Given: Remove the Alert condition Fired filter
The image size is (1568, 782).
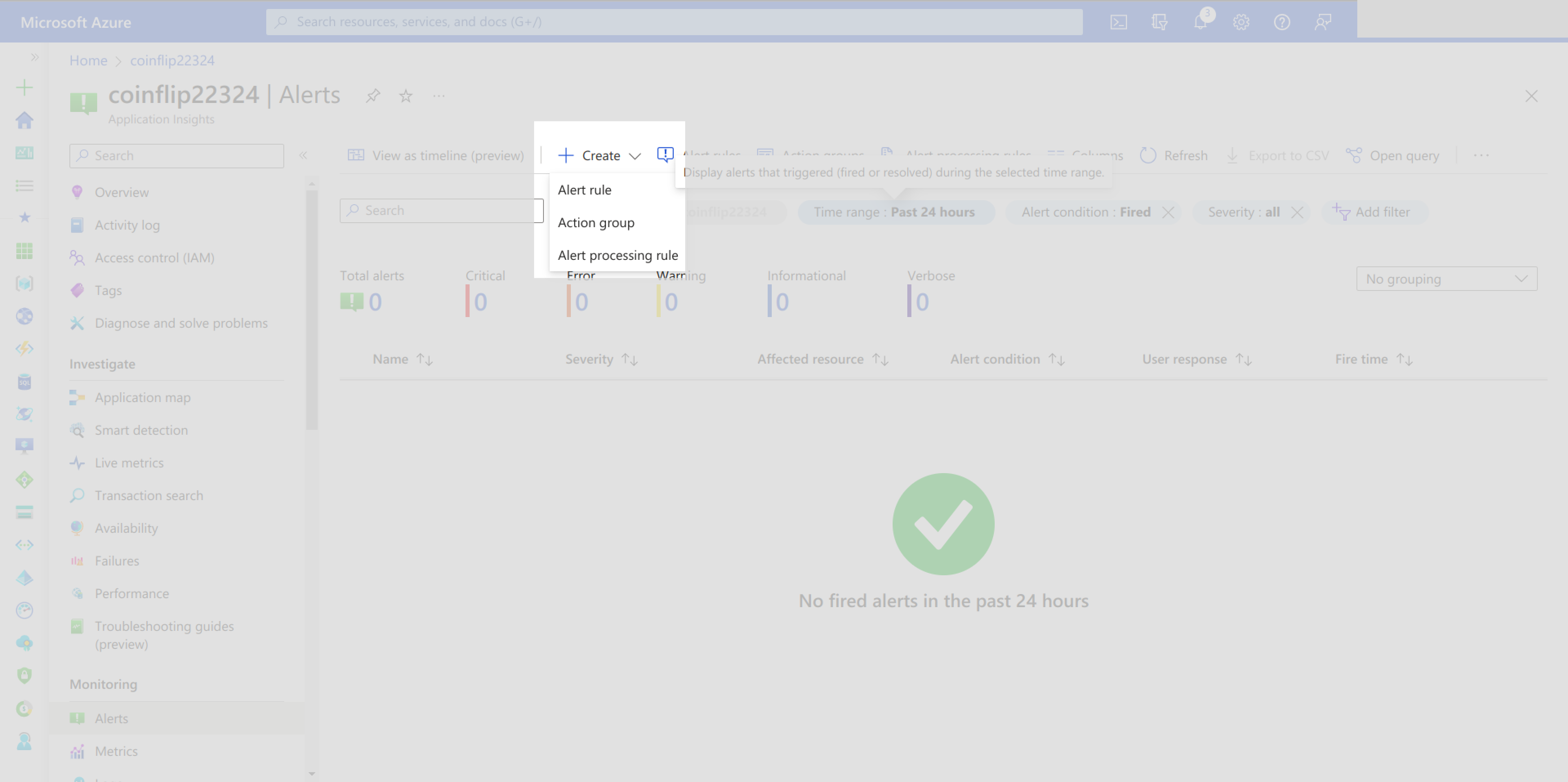Looking at the screenshot, I should [x=1167, y=212].
